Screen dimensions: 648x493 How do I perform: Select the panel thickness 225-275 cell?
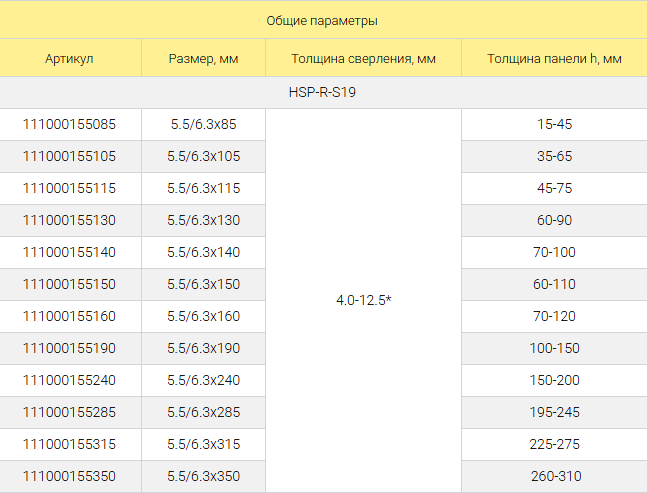(554, 444)
